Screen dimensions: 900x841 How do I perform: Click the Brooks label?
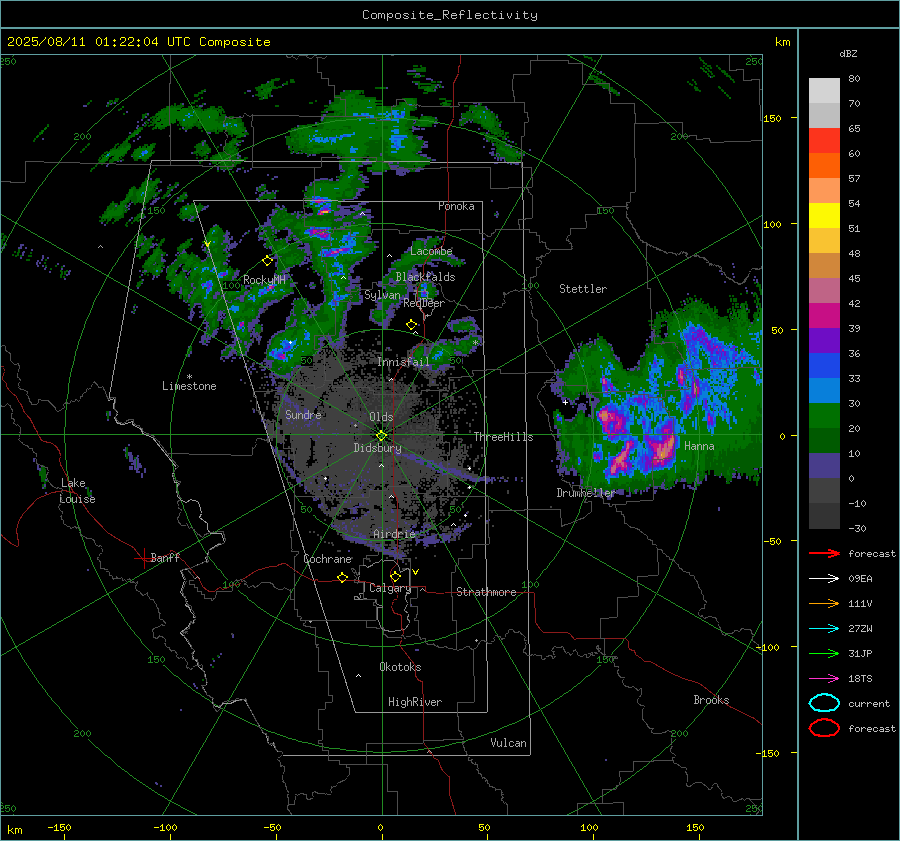[711, 700]
